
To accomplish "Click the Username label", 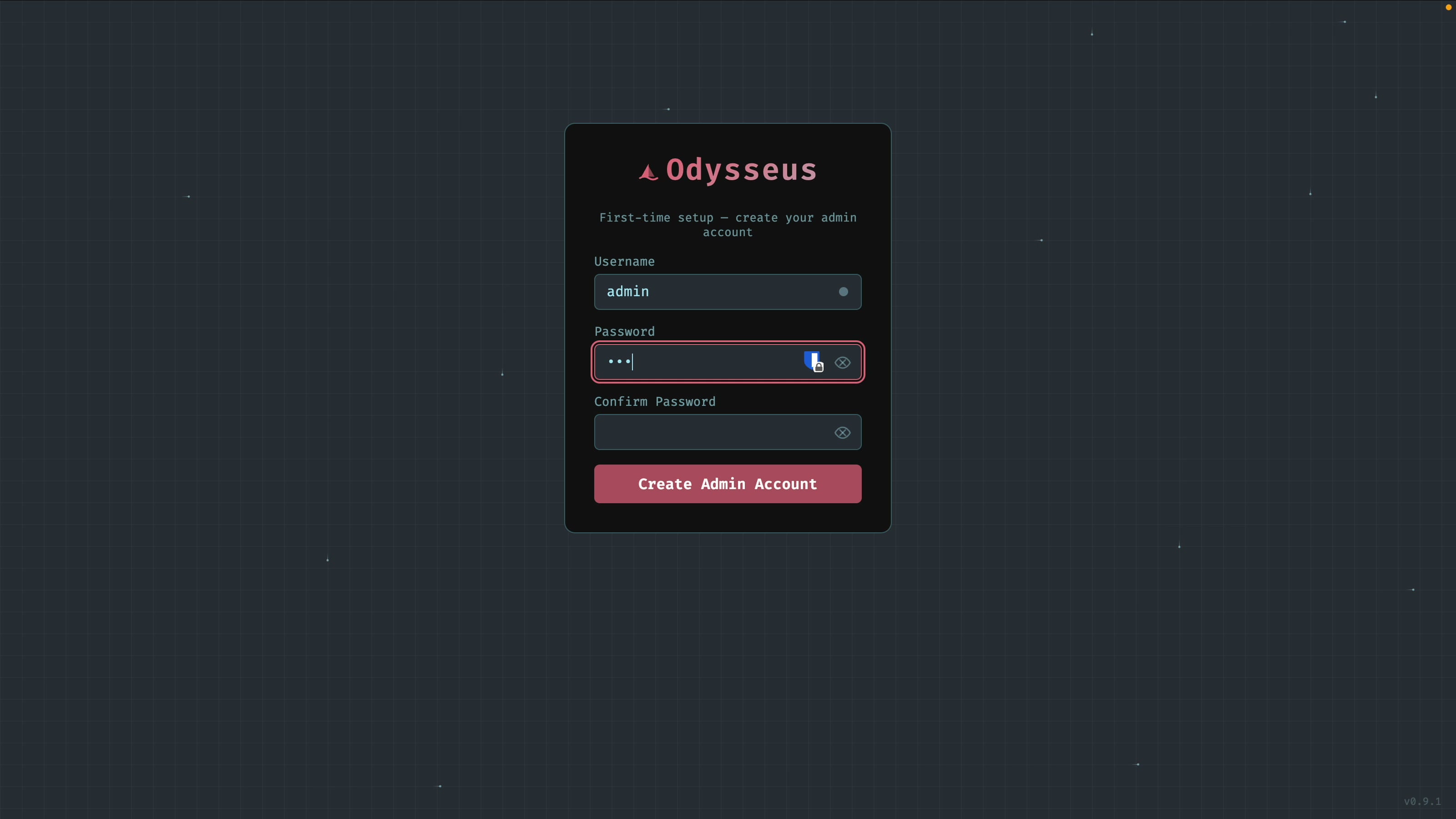I will (x=624, y=262).
